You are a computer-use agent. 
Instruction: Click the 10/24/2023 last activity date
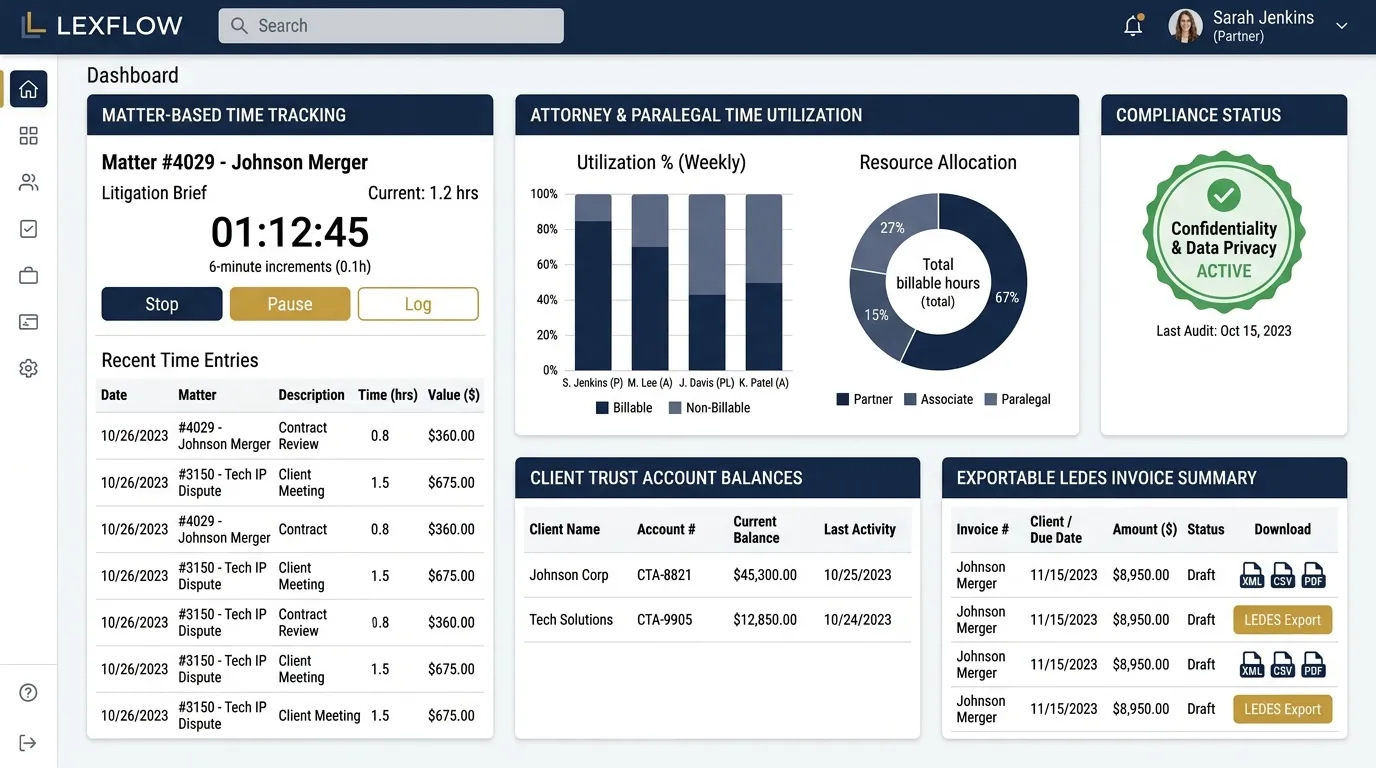tap(858, 620)
